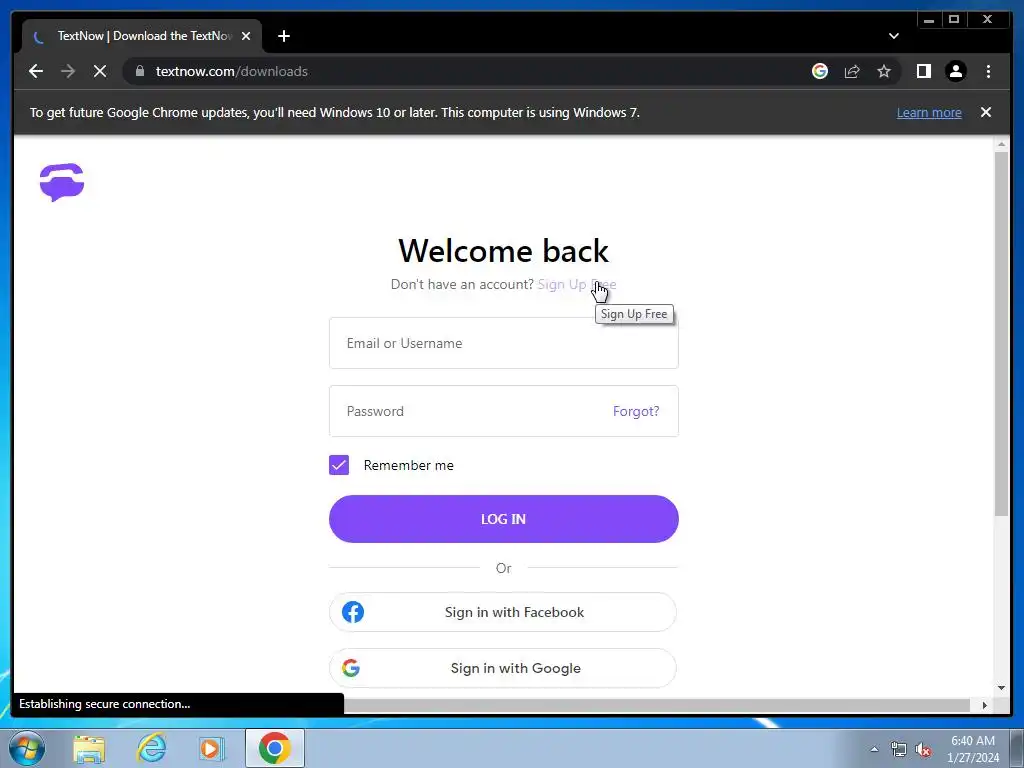Focus the Password field

(504, 411)
